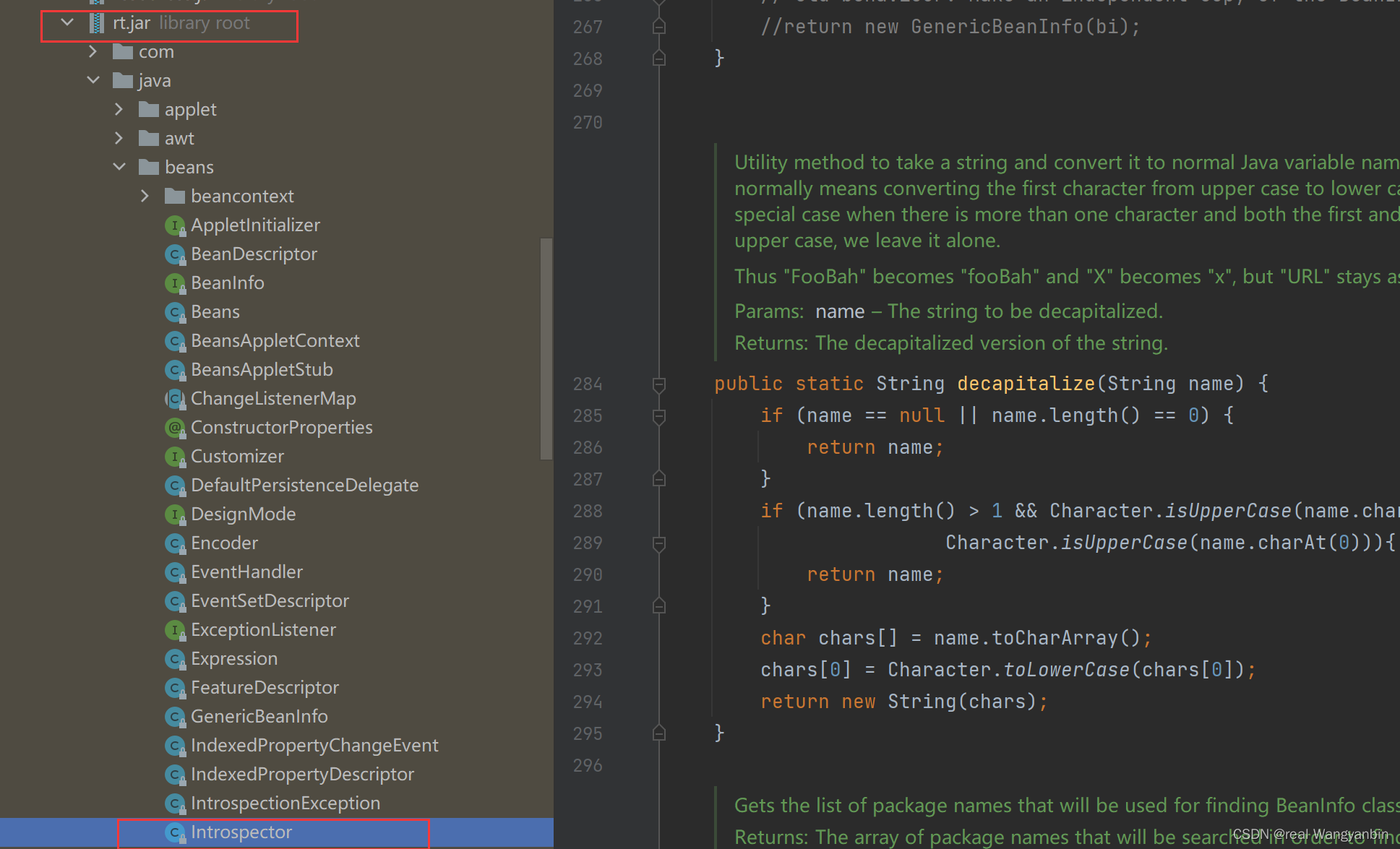
Task: Click the com folder icon
Action: tap(123, 52)
